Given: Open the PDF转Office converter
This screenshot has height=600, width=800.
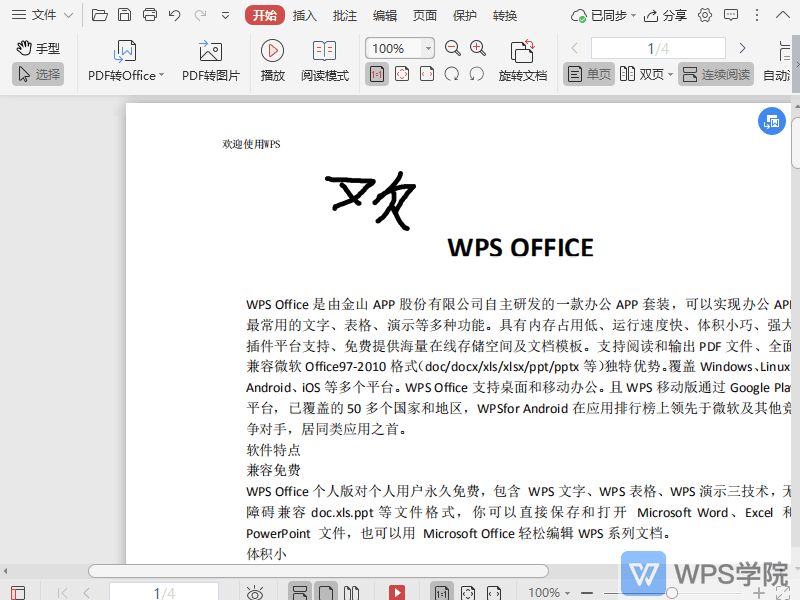Looking at the screenshot, I should 126,61.
